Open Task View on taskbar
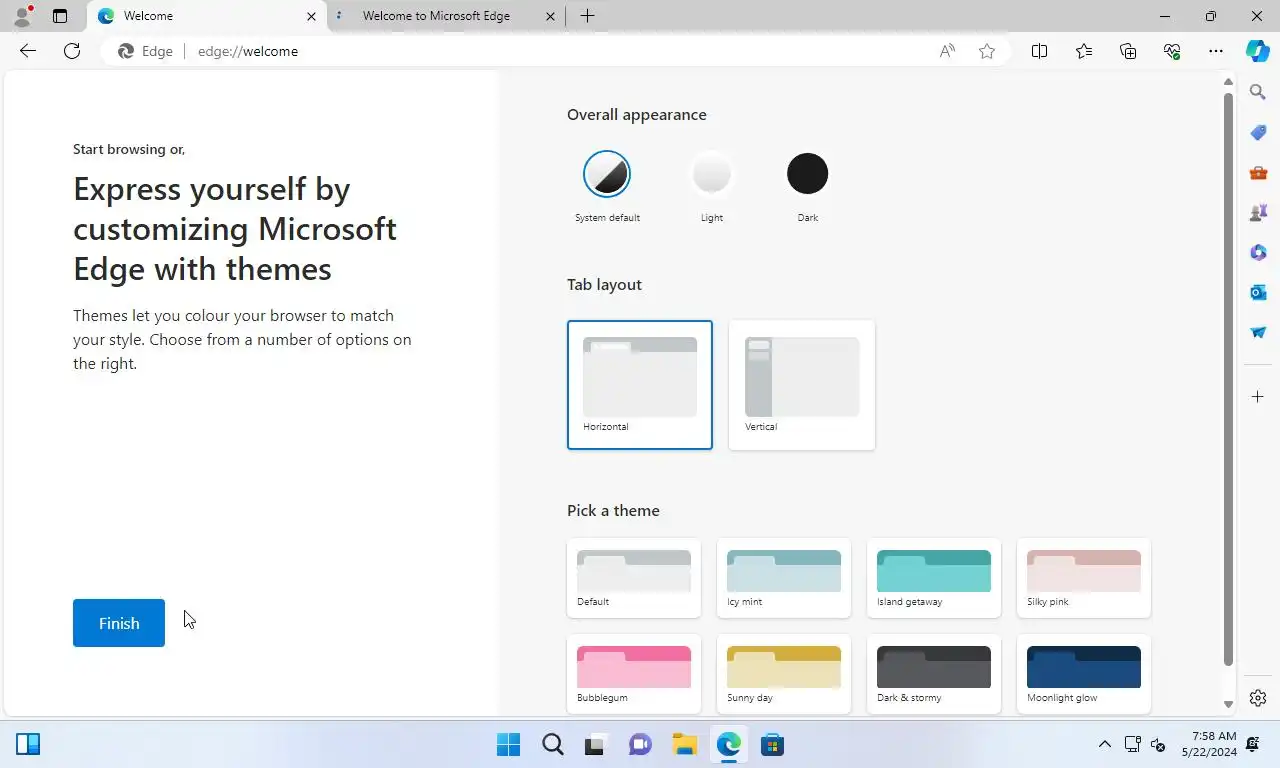 (x=596, y=744)
